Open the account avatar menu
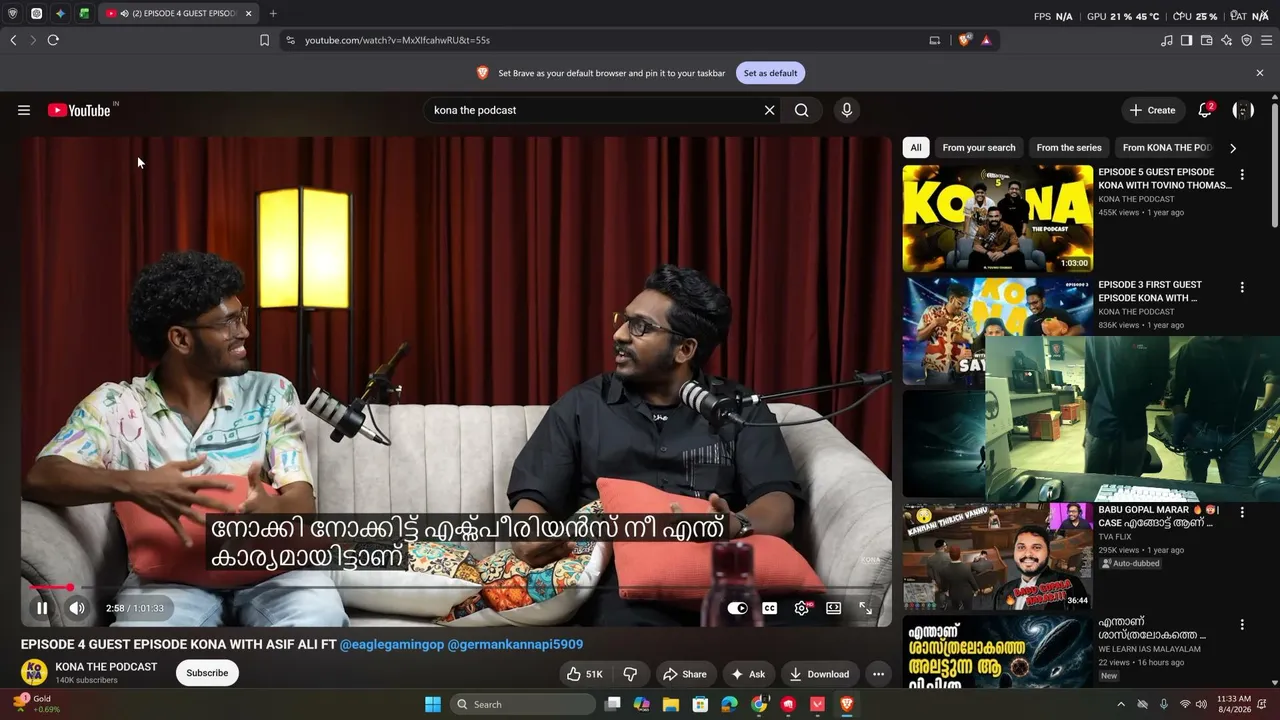The width and height of the screenshot is (1280, 720). (x=1243, y=110)
